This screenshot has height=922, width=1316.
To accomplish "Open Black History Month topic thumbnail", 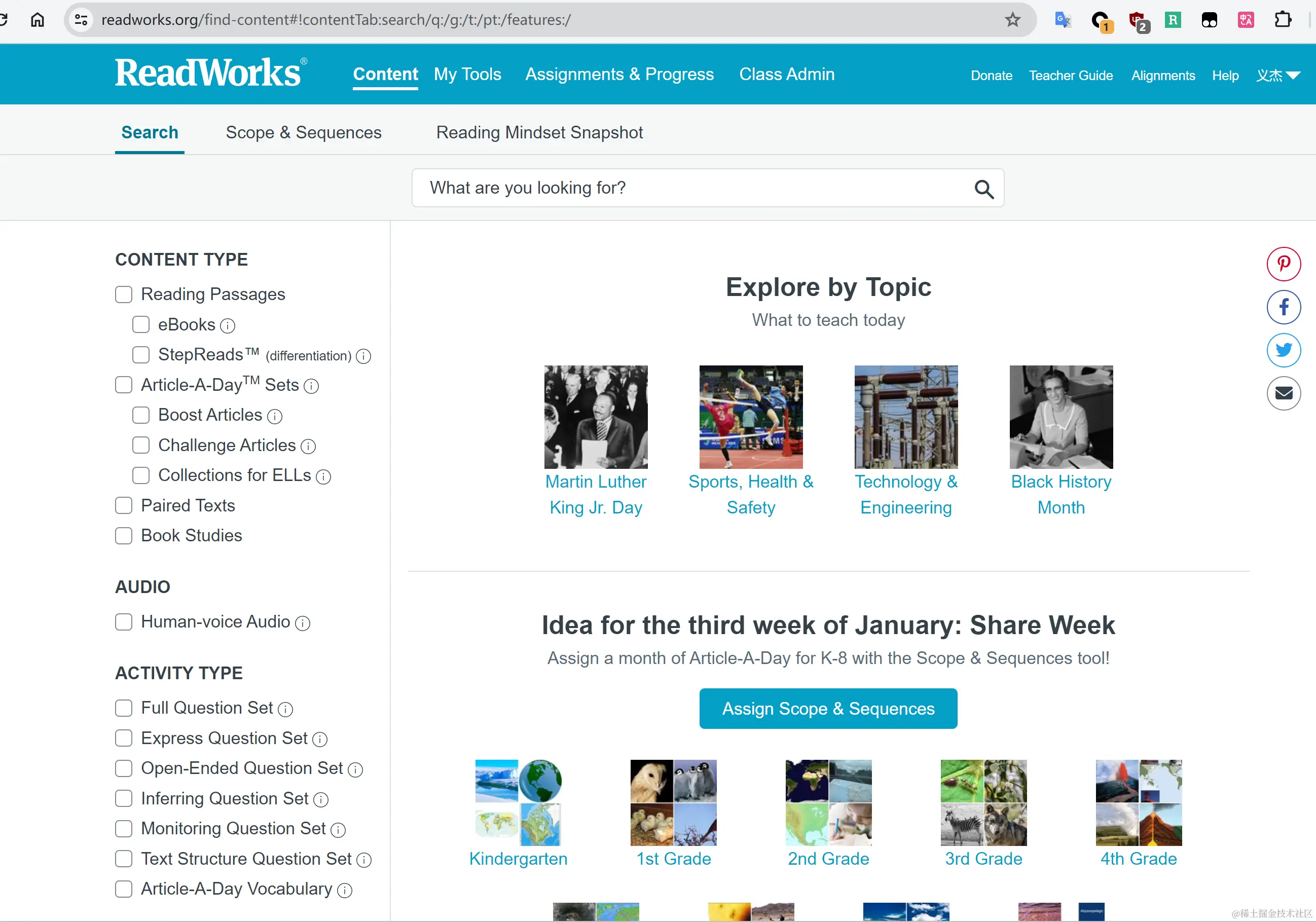I will (1061, 417).
